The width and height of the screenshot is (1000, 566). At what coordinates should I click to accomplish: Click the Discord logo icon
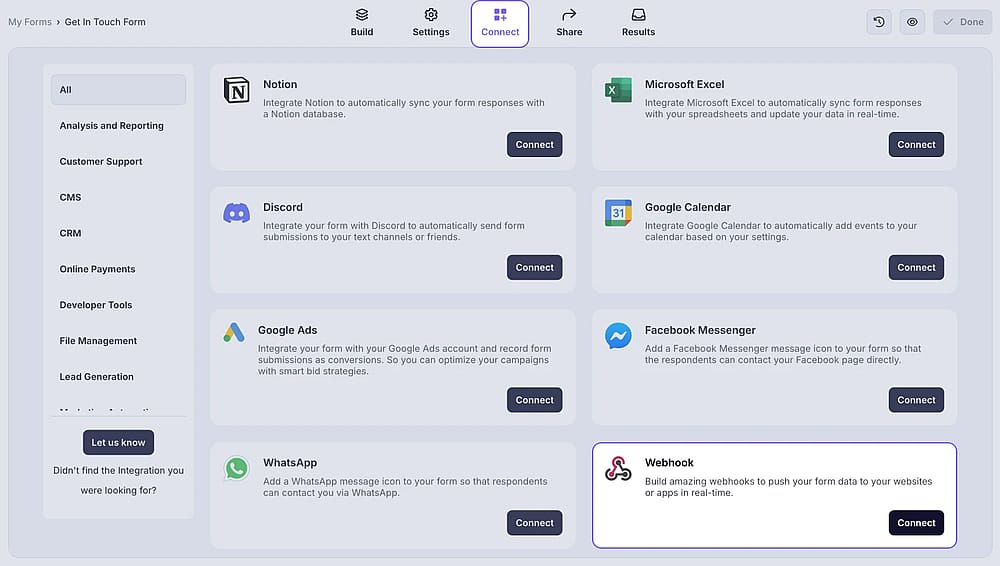237,212
